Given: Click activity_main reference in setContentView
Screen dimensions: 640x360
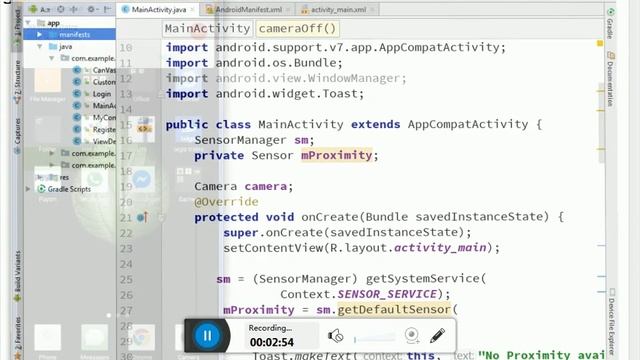Looking at the screenshot, I should (440, 248).
